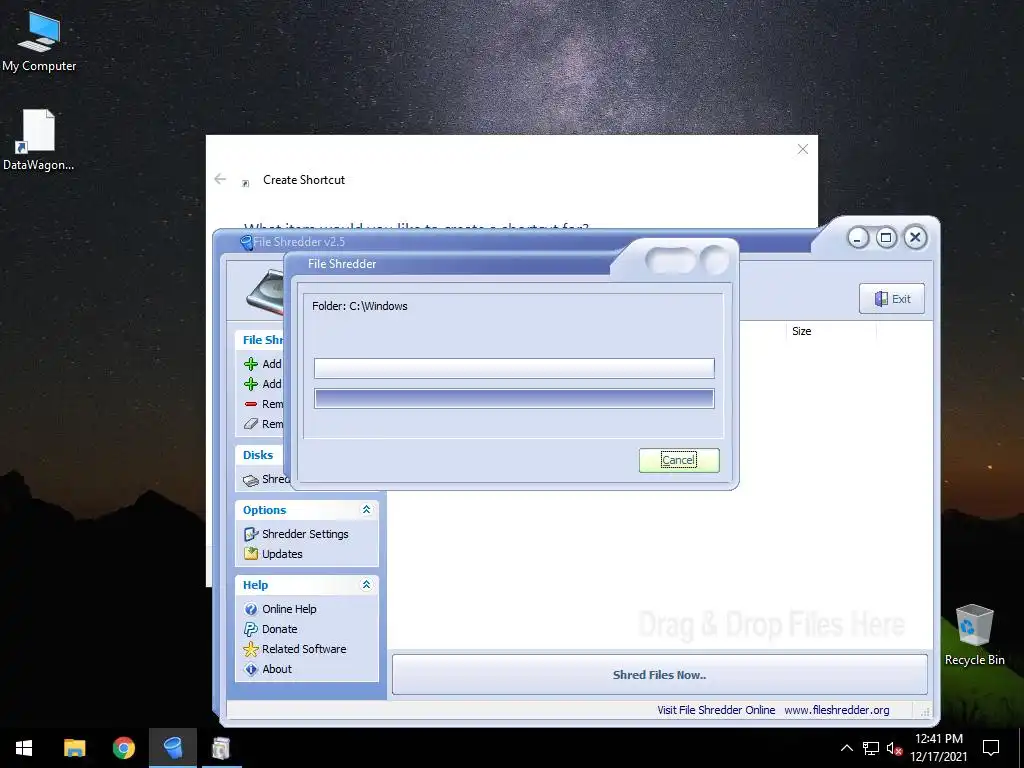The height and width of the screenshot is (768, 1024).
Task: Click the lower filled progress bar
Action: [x=514, y=398]
